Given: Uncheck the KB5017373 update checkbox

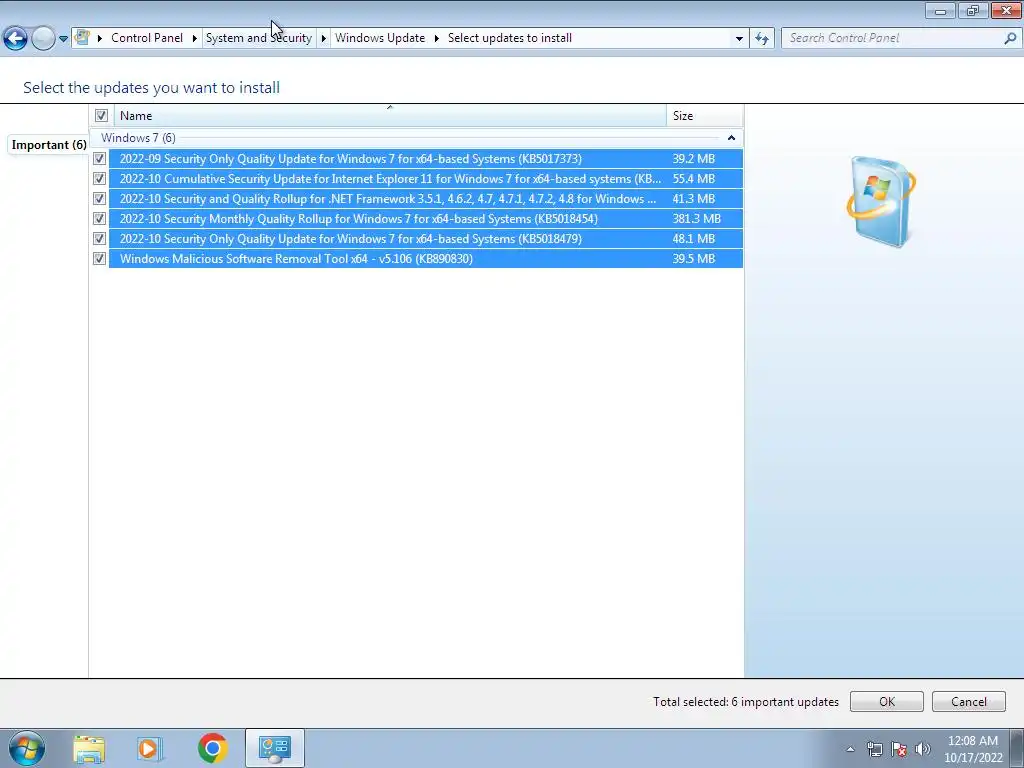Looking at the screenshot, I should pos(99,159).
